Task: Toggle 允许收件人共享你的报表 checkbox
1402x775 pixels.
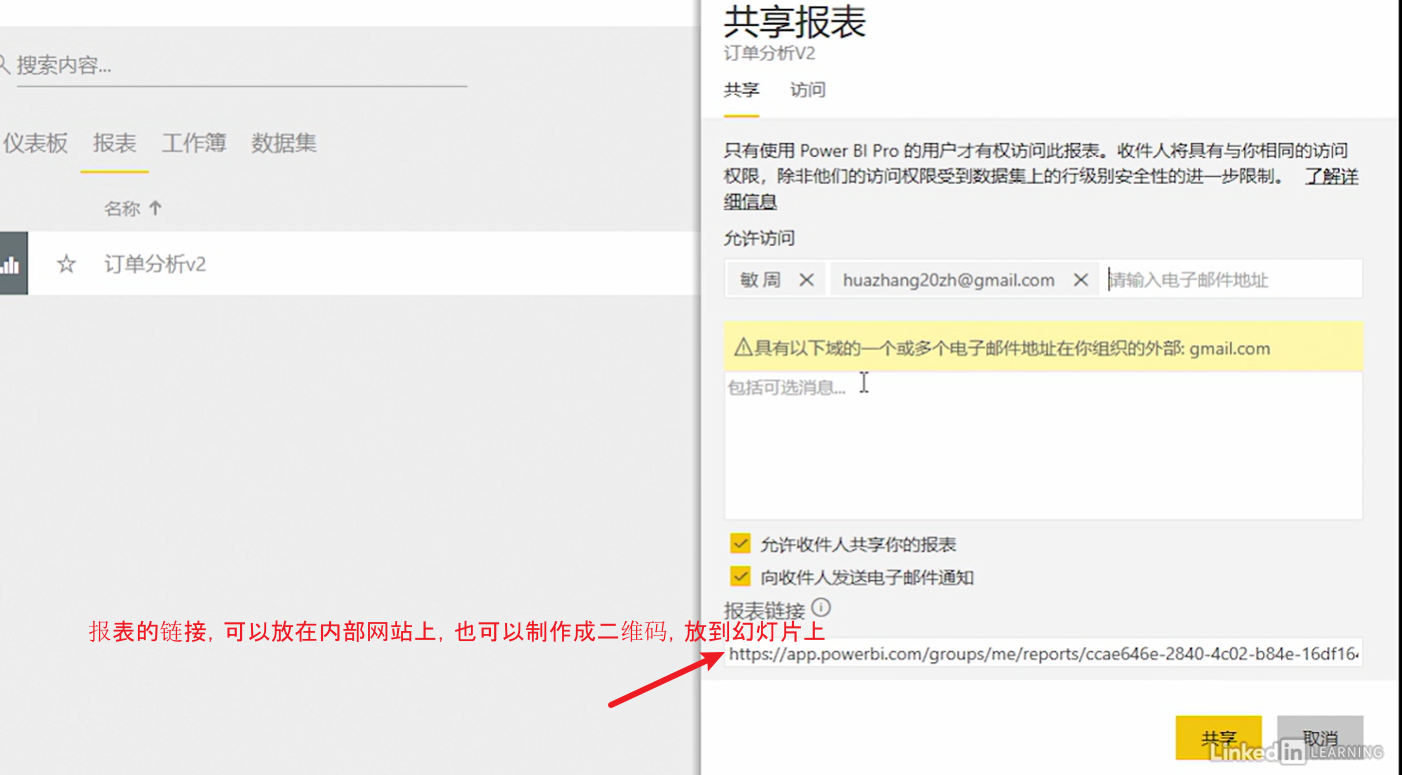Action: point(740,544)
